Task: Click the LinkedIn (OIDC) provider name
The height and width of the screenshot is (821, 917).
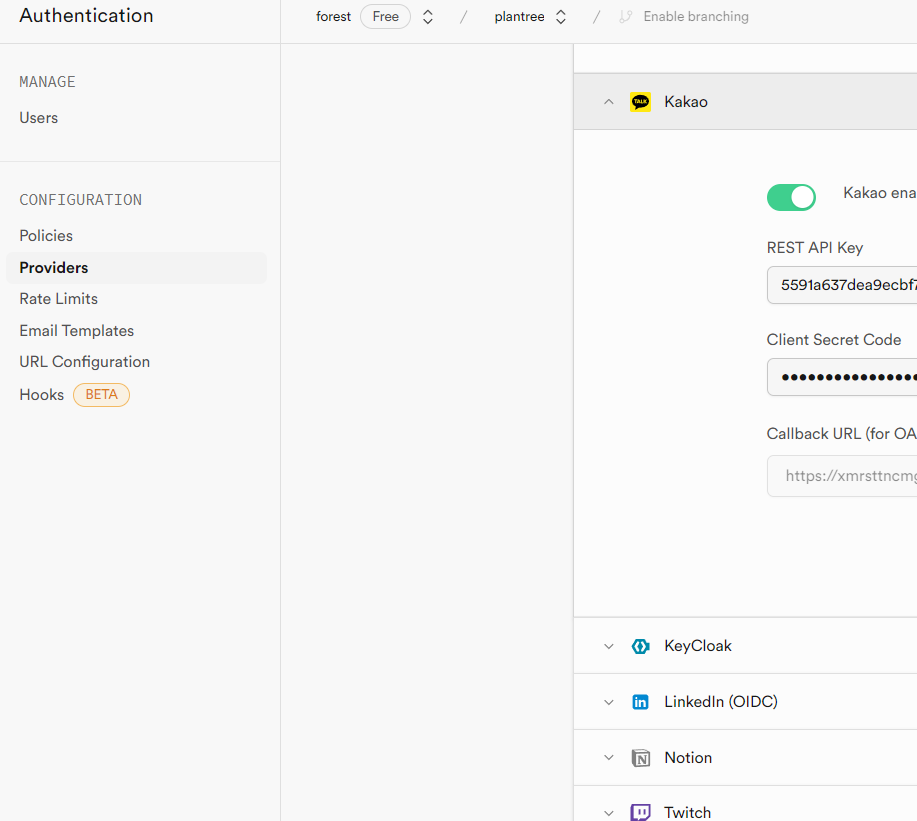Action: [x=721, y=702]
